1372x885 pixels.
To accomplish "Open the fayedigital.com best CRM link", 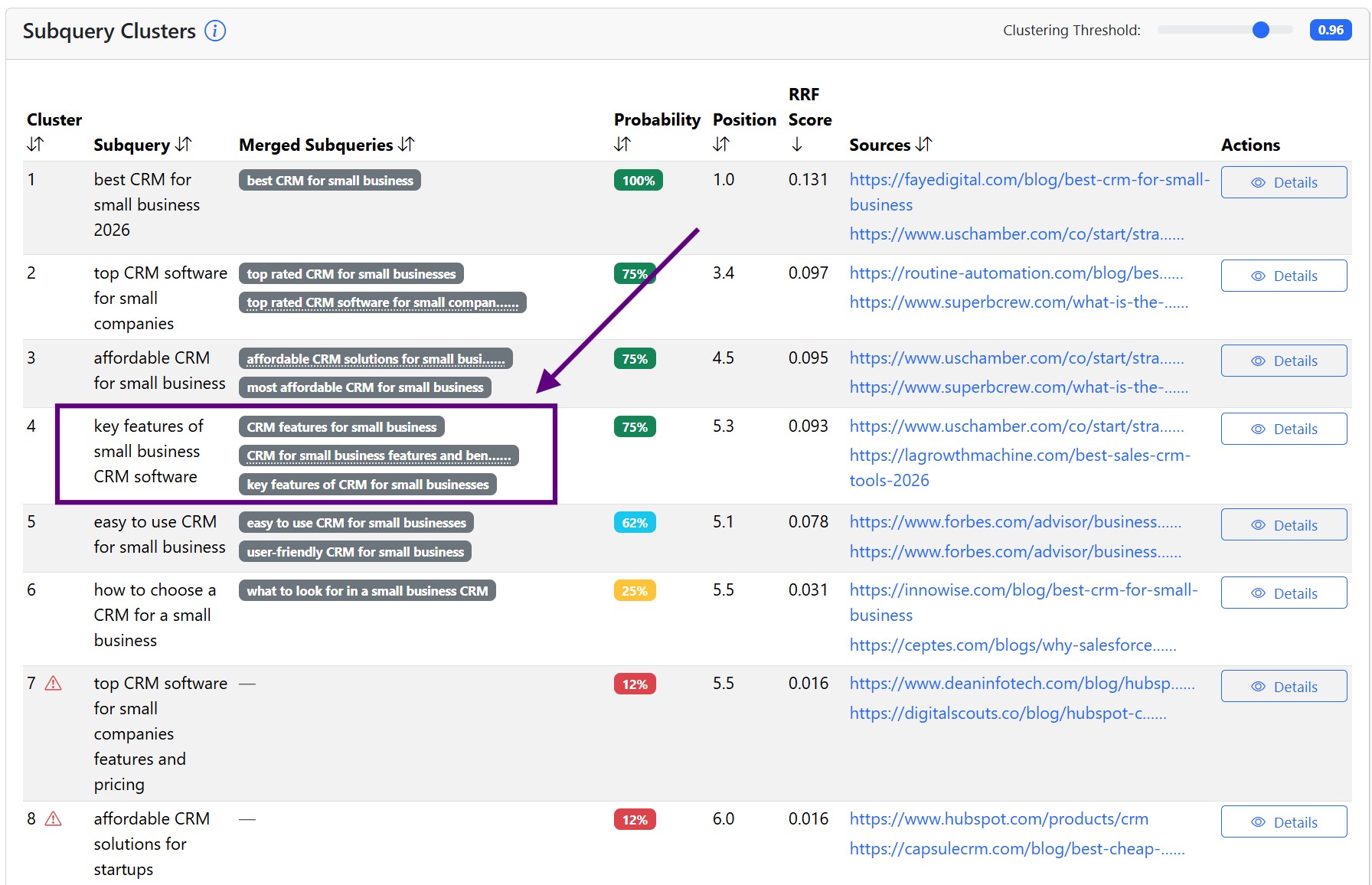I will (1029, 180).
